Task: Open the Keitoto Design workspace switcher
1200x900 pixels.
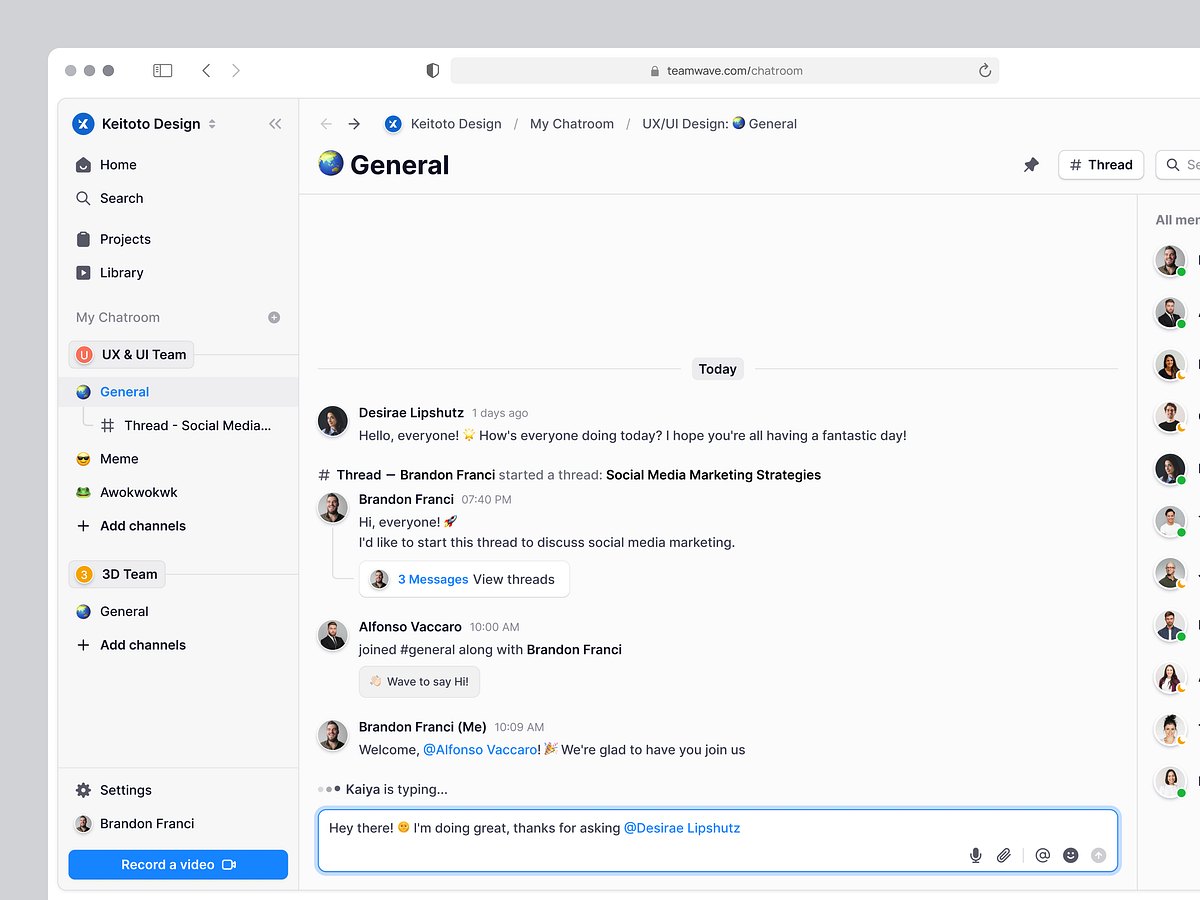Action: tap(145, 124)
